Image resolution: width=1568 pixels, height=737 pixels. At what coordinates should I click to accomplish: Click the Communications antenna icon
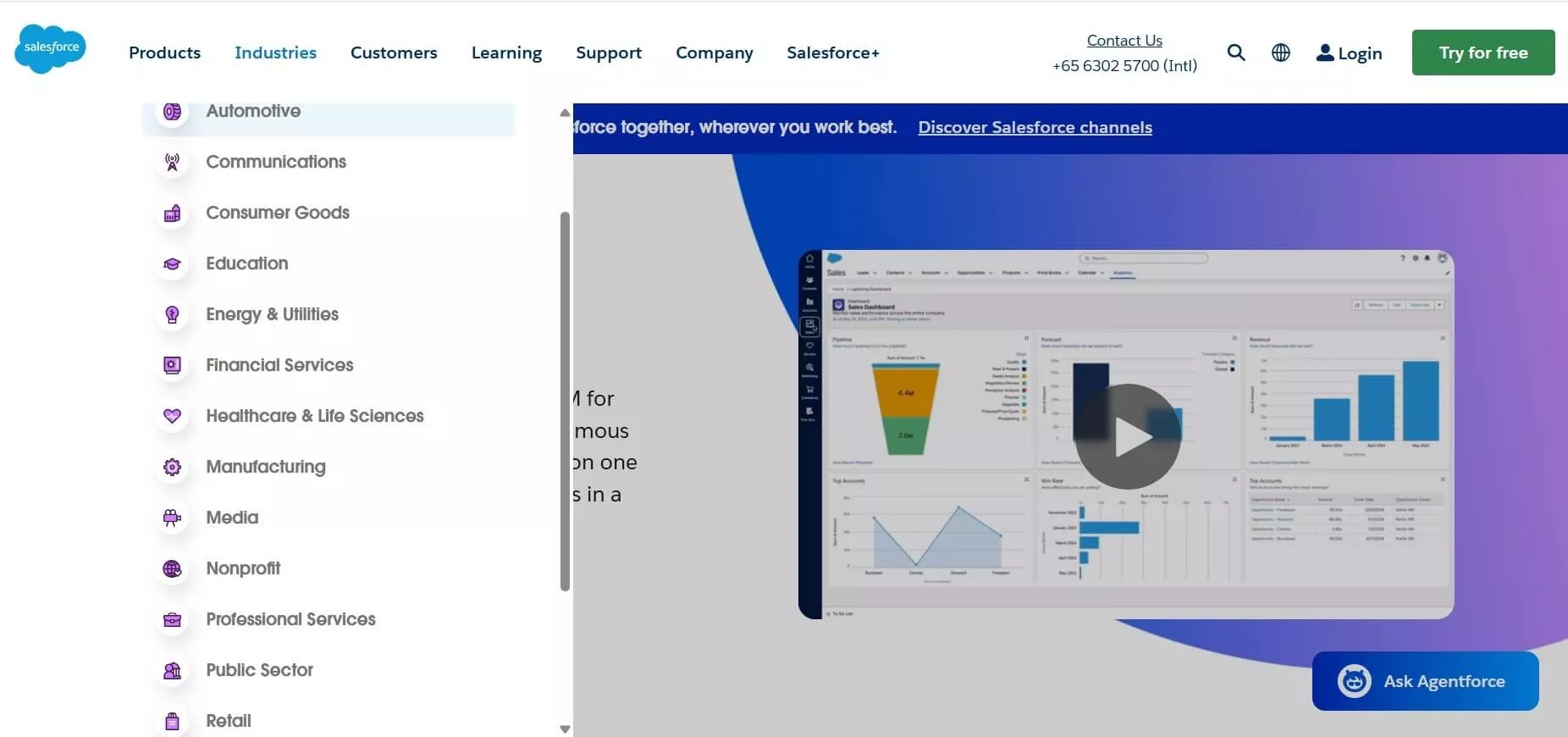tap(172, 162)
